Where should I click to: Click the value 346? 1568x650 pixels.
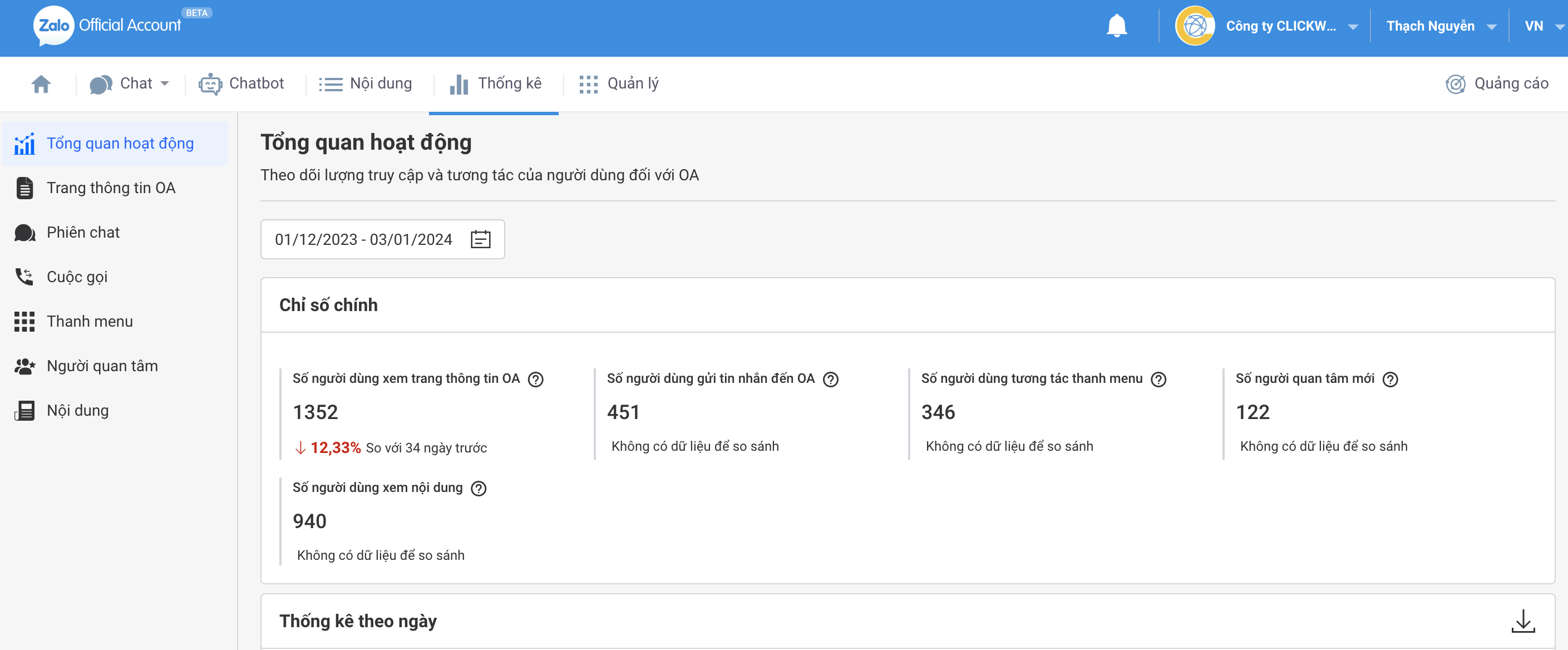click(x=938, y=412)
